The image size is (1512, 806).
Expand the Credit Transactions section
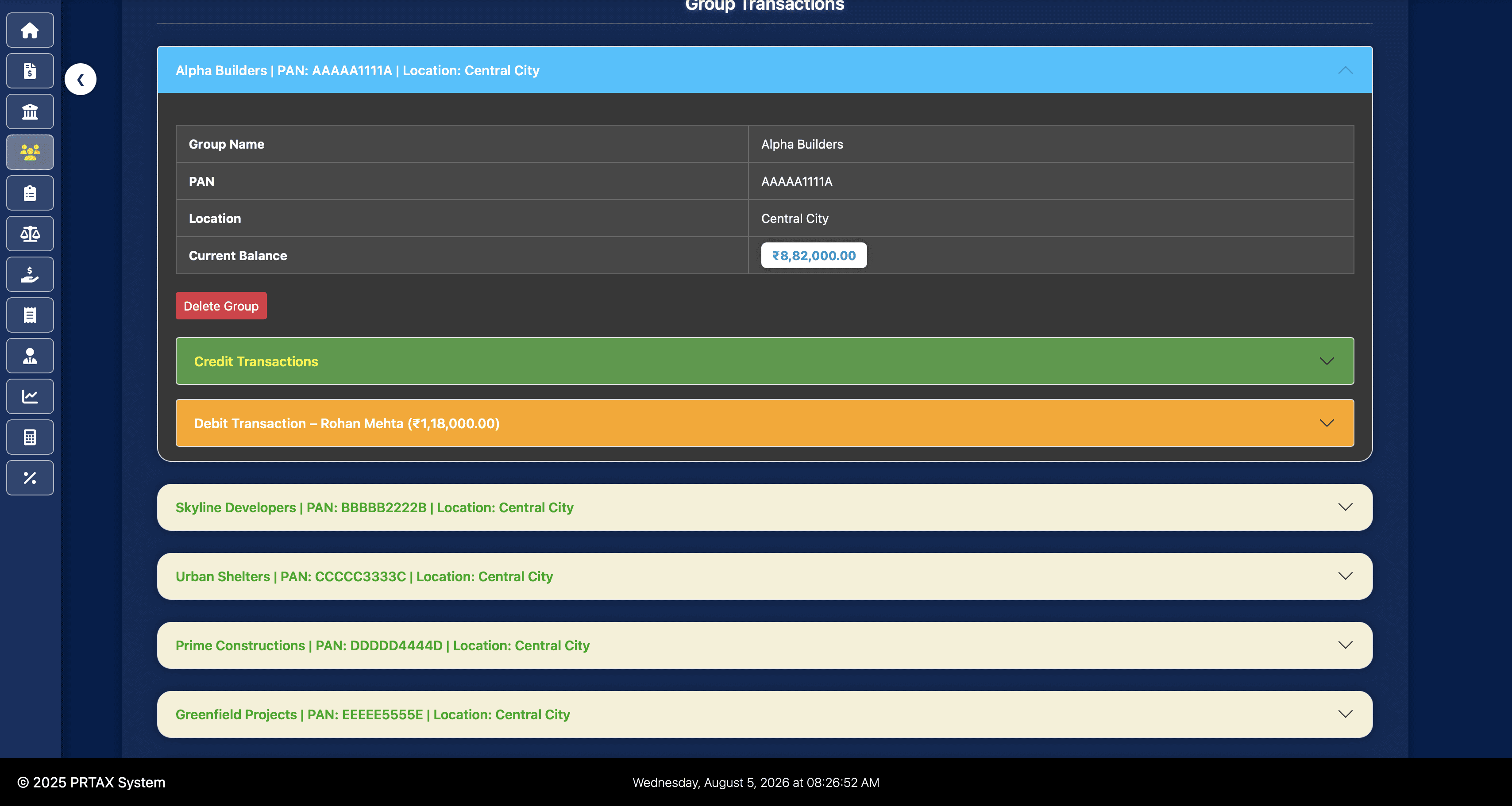click(x=765, y=361)
